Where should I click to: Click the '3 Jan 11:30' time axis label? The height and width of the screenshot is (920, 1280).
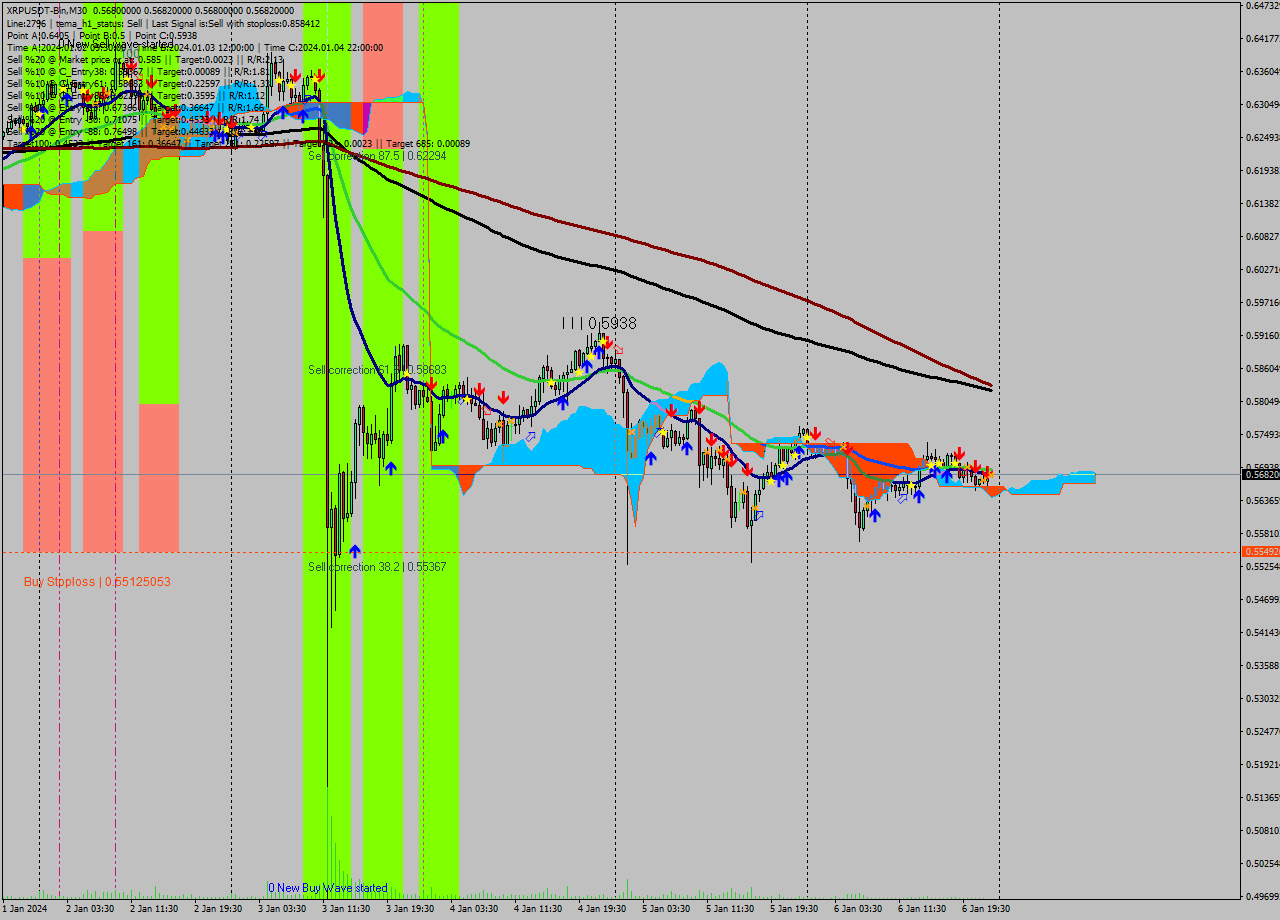tap(345, 909)
